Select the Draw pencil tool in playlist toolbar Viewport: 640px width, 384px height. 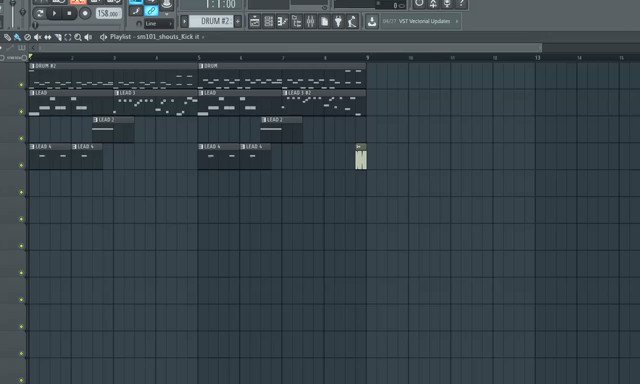point(7,37)
